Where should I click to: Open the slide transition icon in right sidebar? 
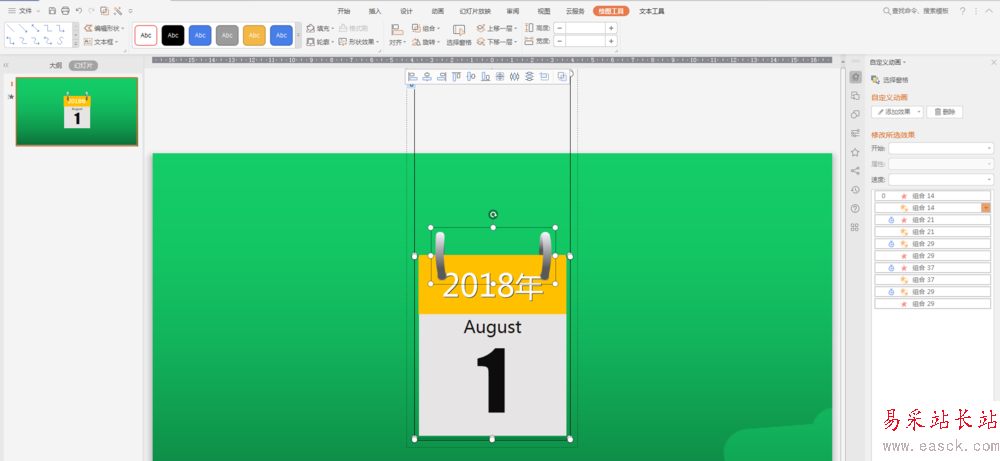(855, 96)
